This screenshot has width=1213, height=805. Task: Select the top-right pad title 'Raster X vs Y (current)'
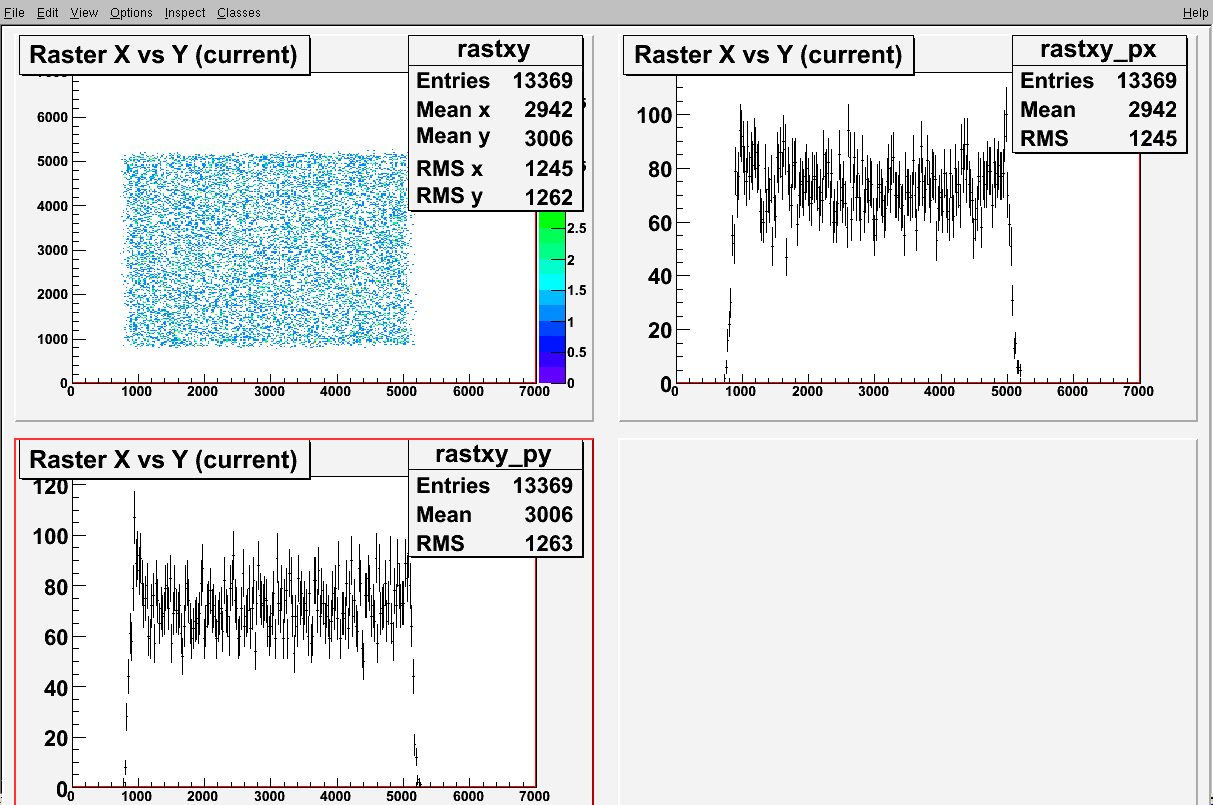pos(768,54)
